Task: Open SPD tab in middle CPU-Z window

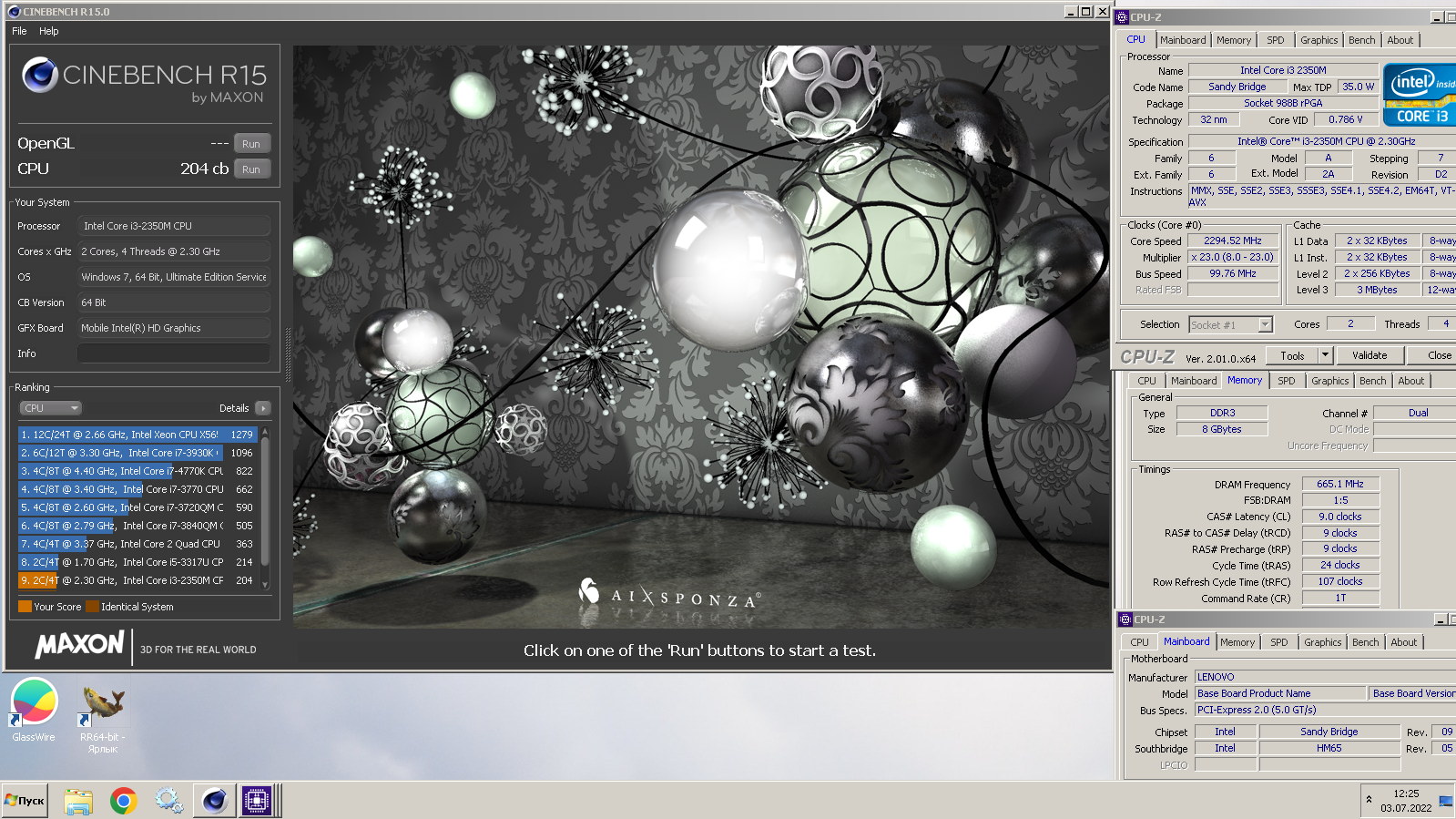Action: pyautogui.click(x=1286, y=381)
